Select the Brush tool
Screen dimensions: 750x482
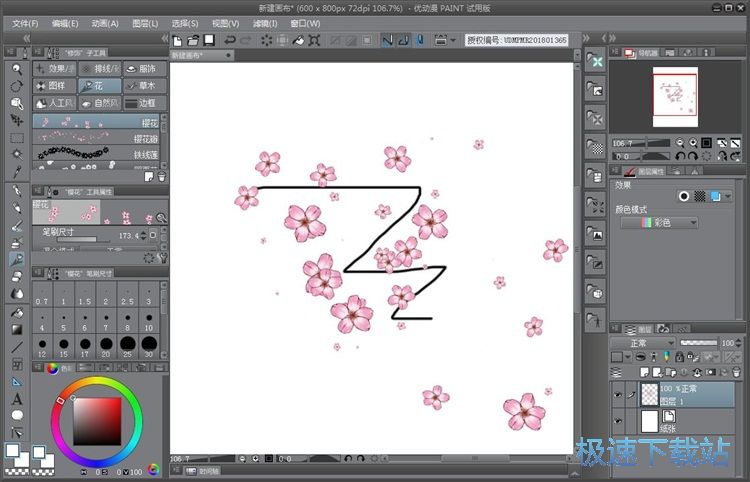click(17, 225)
